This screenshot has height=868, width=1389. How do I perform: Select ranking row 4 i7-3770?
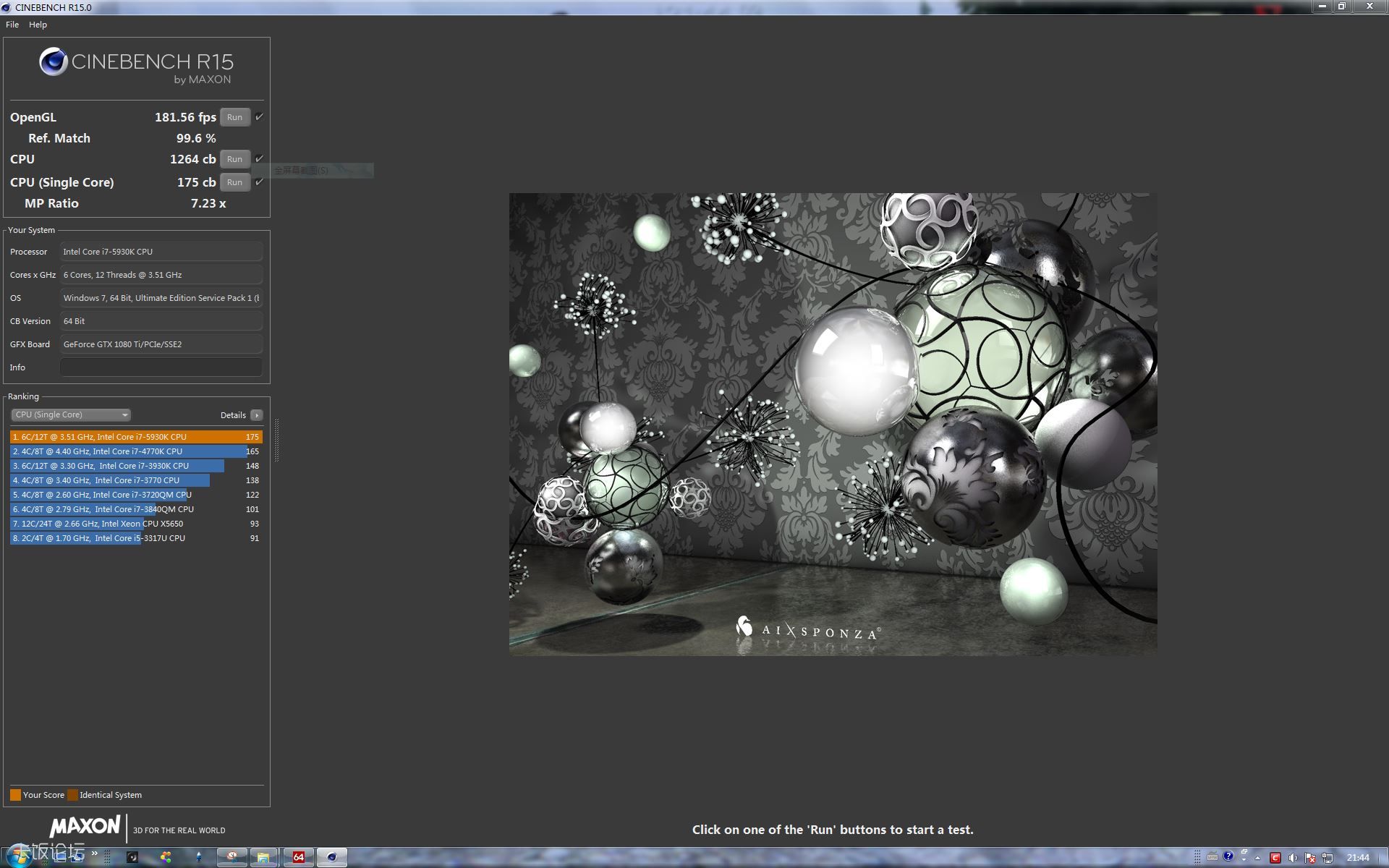pos(136,480)
